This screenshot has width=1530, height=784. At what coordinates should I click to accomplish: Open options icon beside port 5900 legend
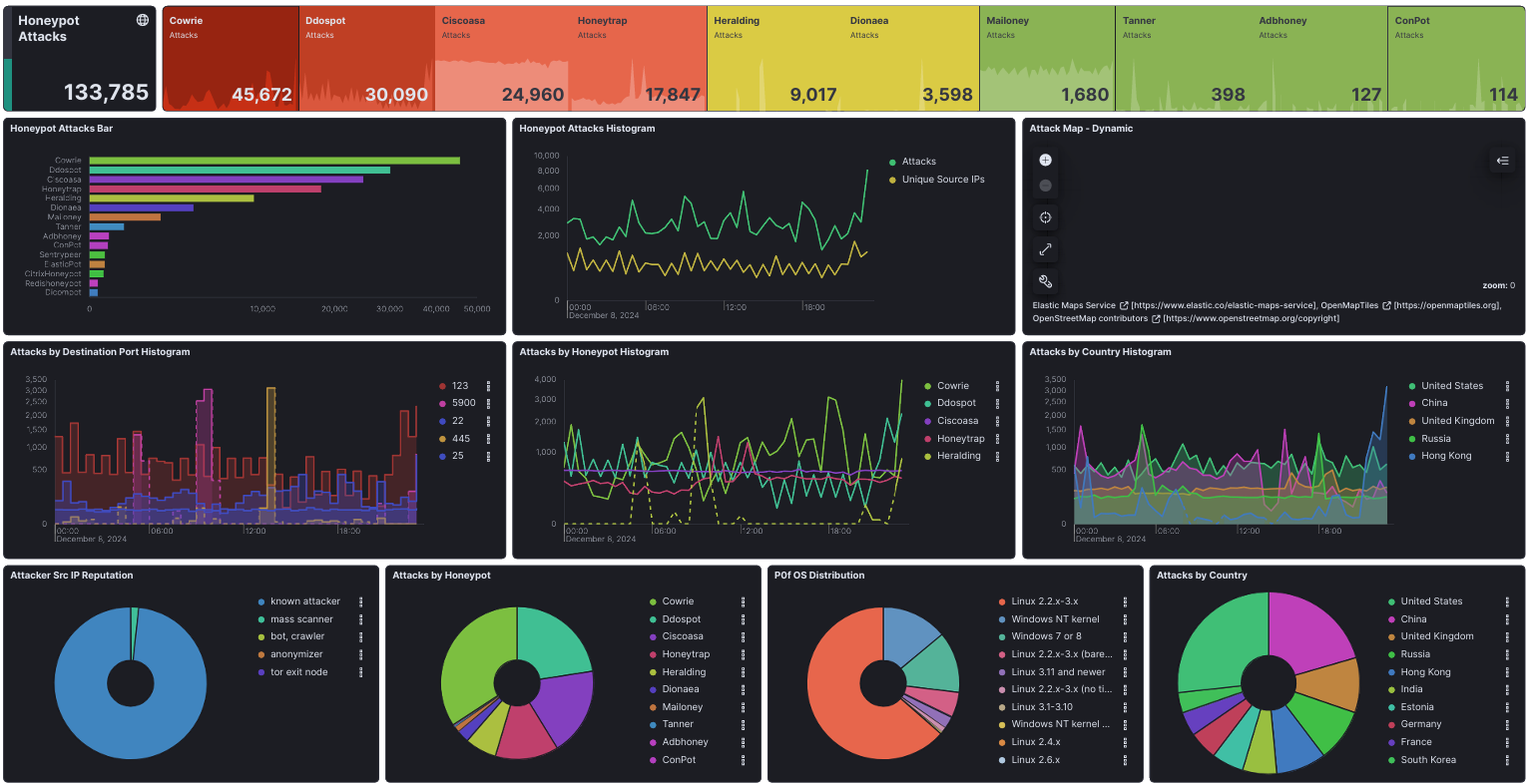point(488,403)
